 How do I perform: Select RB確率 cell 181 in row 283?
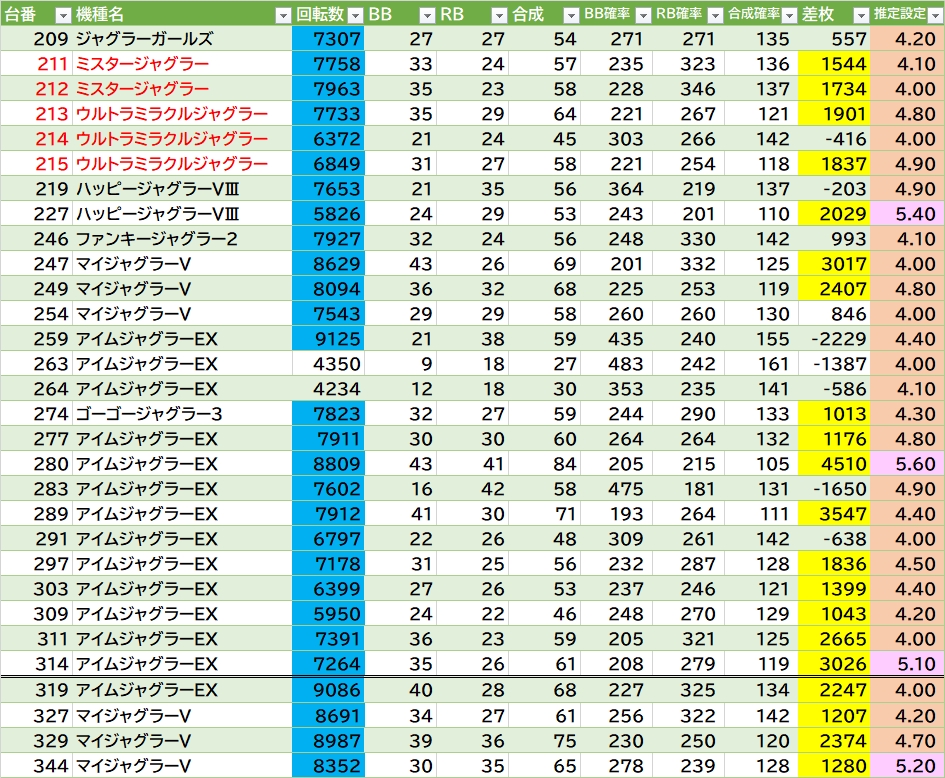click(x=689, y=489)
